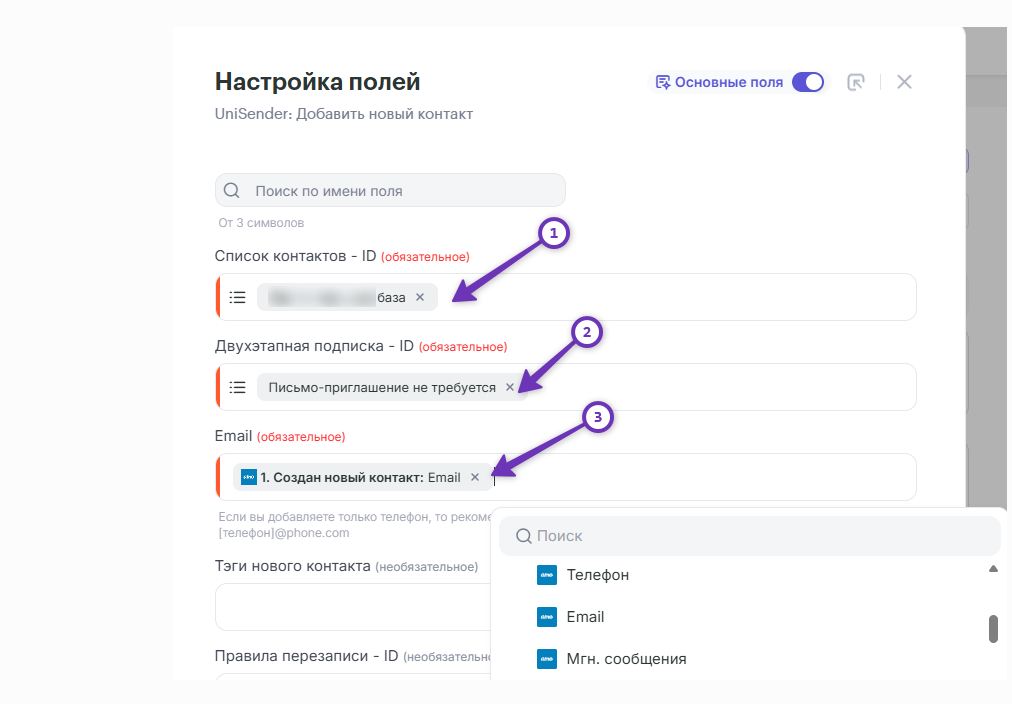Open the list icon in Двухэтапная подписка
Viewport: 1012px width, 704px height.
click(238, 387)
